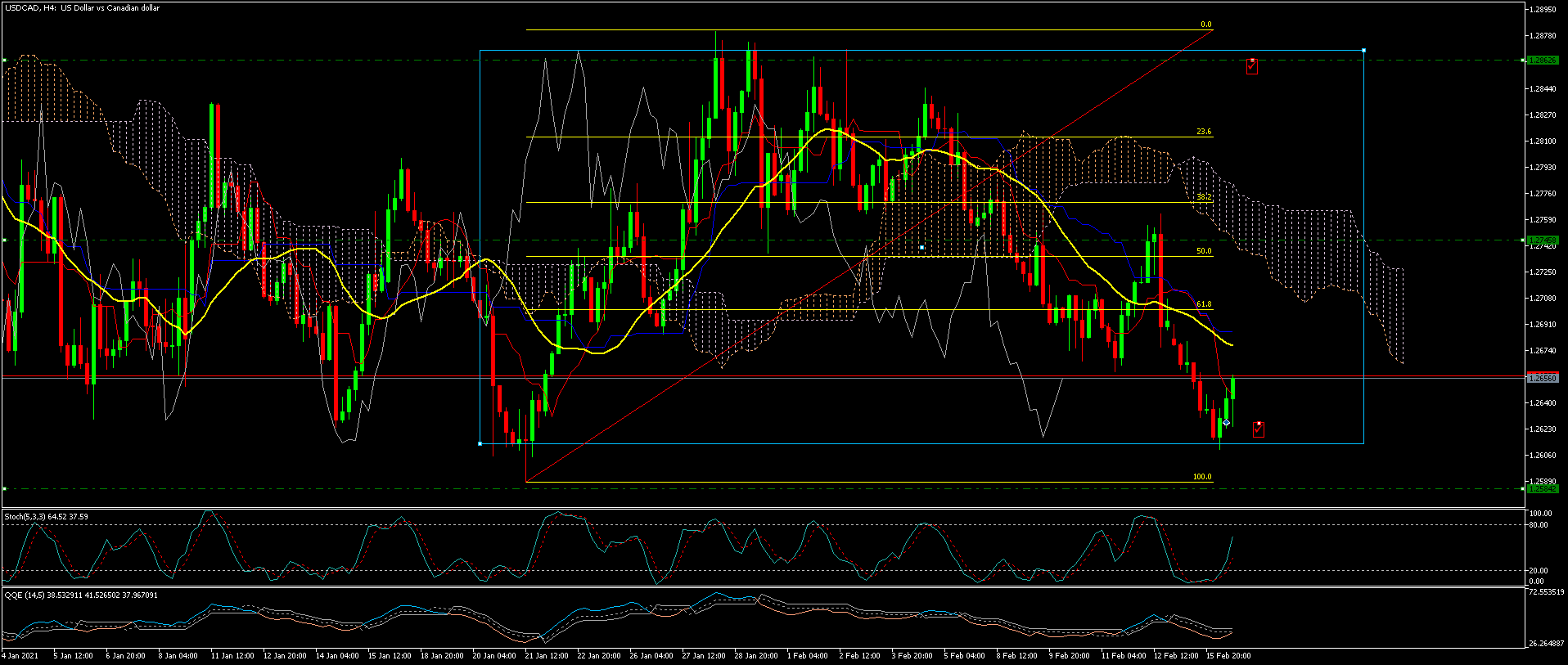Image resolution: width=1568 pixels, height=665 pixels.
Task: Click the Fibonacci 0.0 level label
Action: pyautogui.click(x=1205, y=25)
